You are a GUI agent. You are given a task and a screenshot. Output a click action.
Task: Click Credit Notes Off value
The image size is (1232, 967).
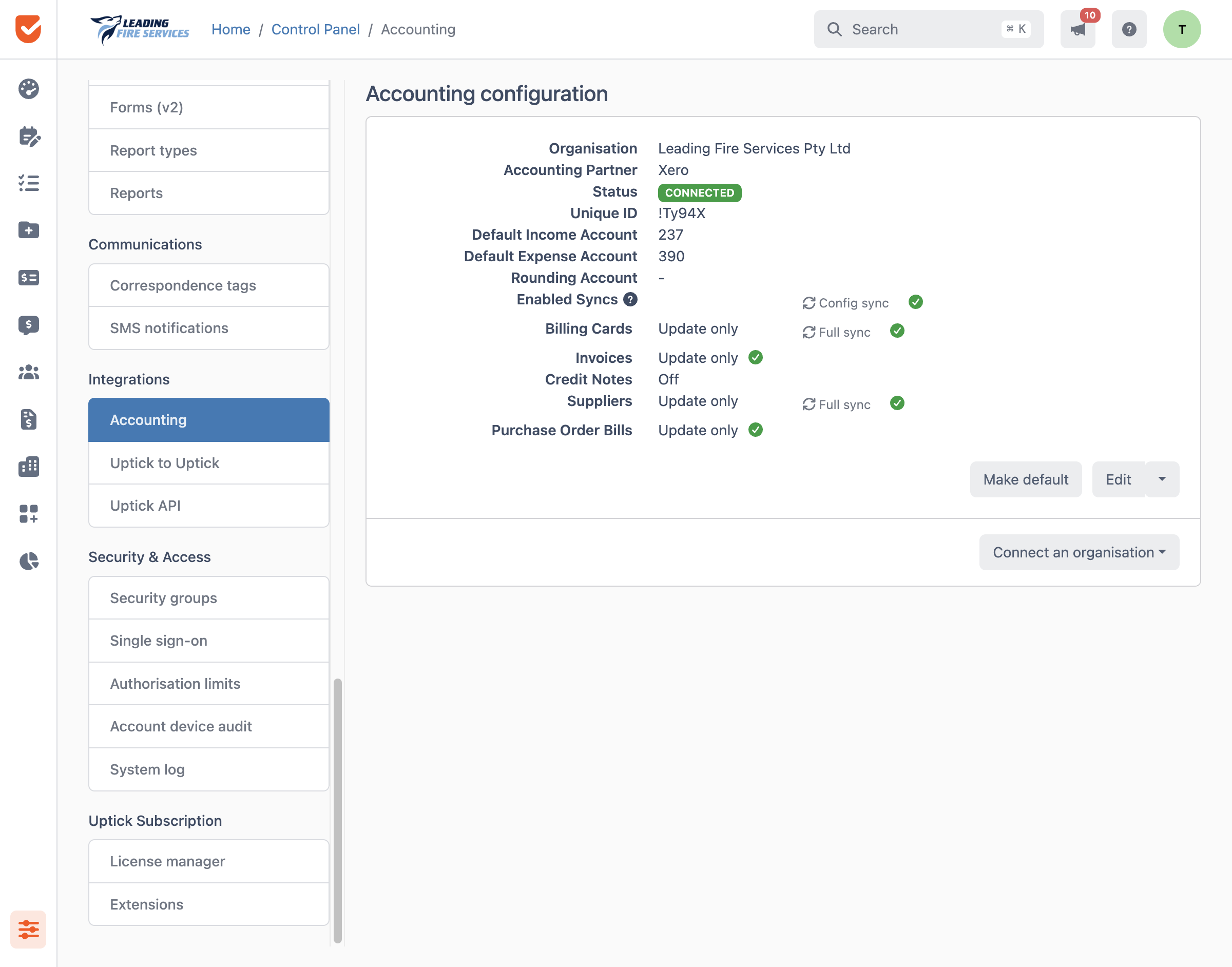[x=668, y=379]
